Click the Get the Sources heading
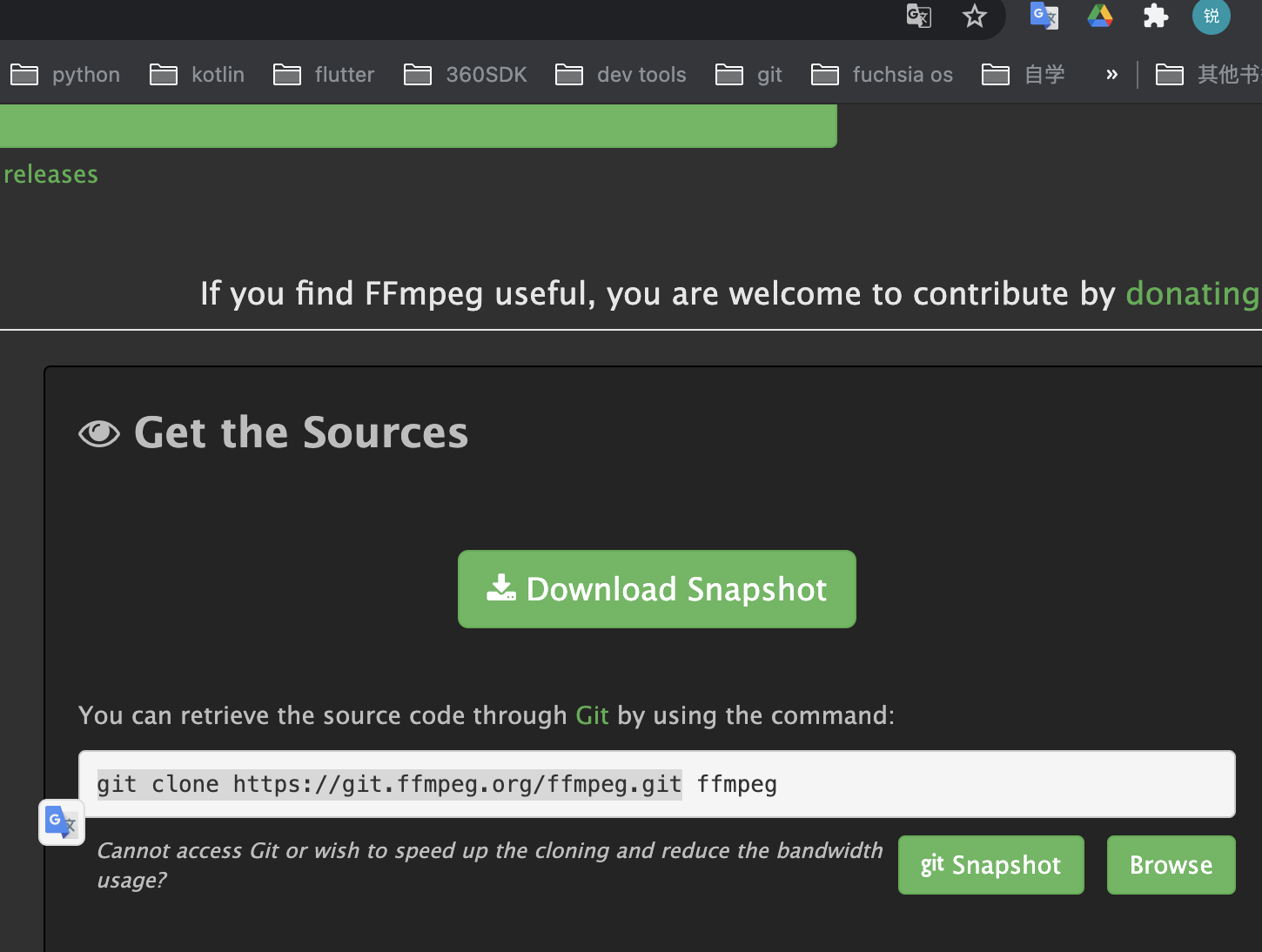1262x952 pixels. click(301, 432)
